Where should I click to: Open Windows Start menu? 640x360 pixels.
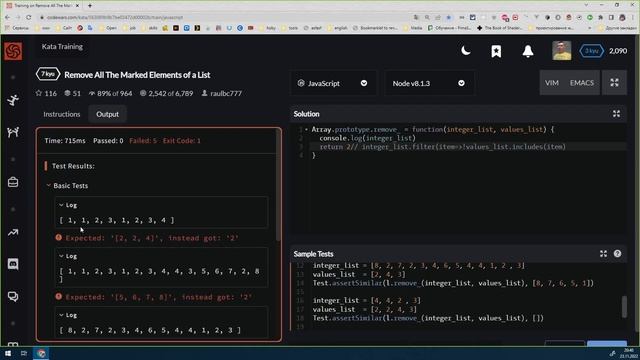tap(8, 353)
